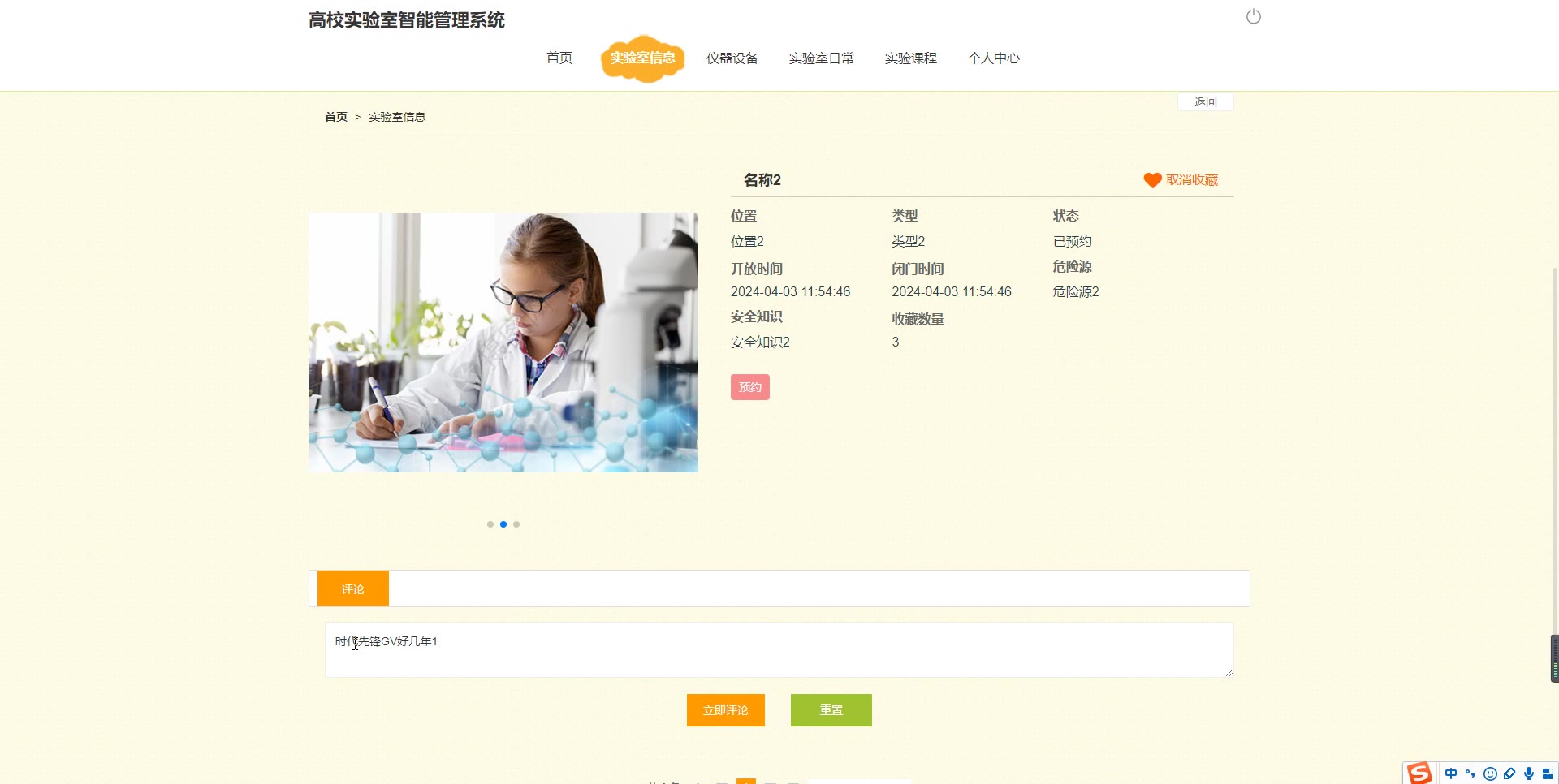Click the skin pen icon in IME bar
Viewport: 1559px width, 784px height.
1509,773
